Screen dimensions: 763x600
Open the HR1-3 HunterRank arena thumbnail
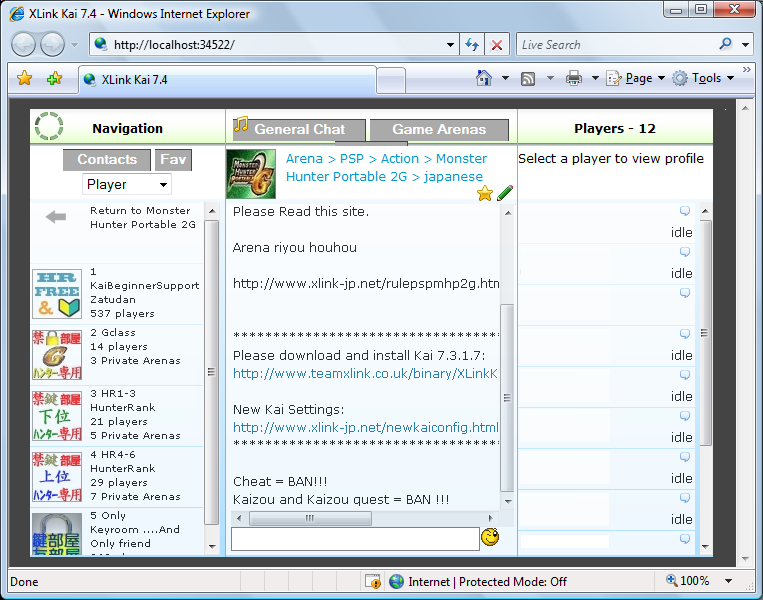57,416
